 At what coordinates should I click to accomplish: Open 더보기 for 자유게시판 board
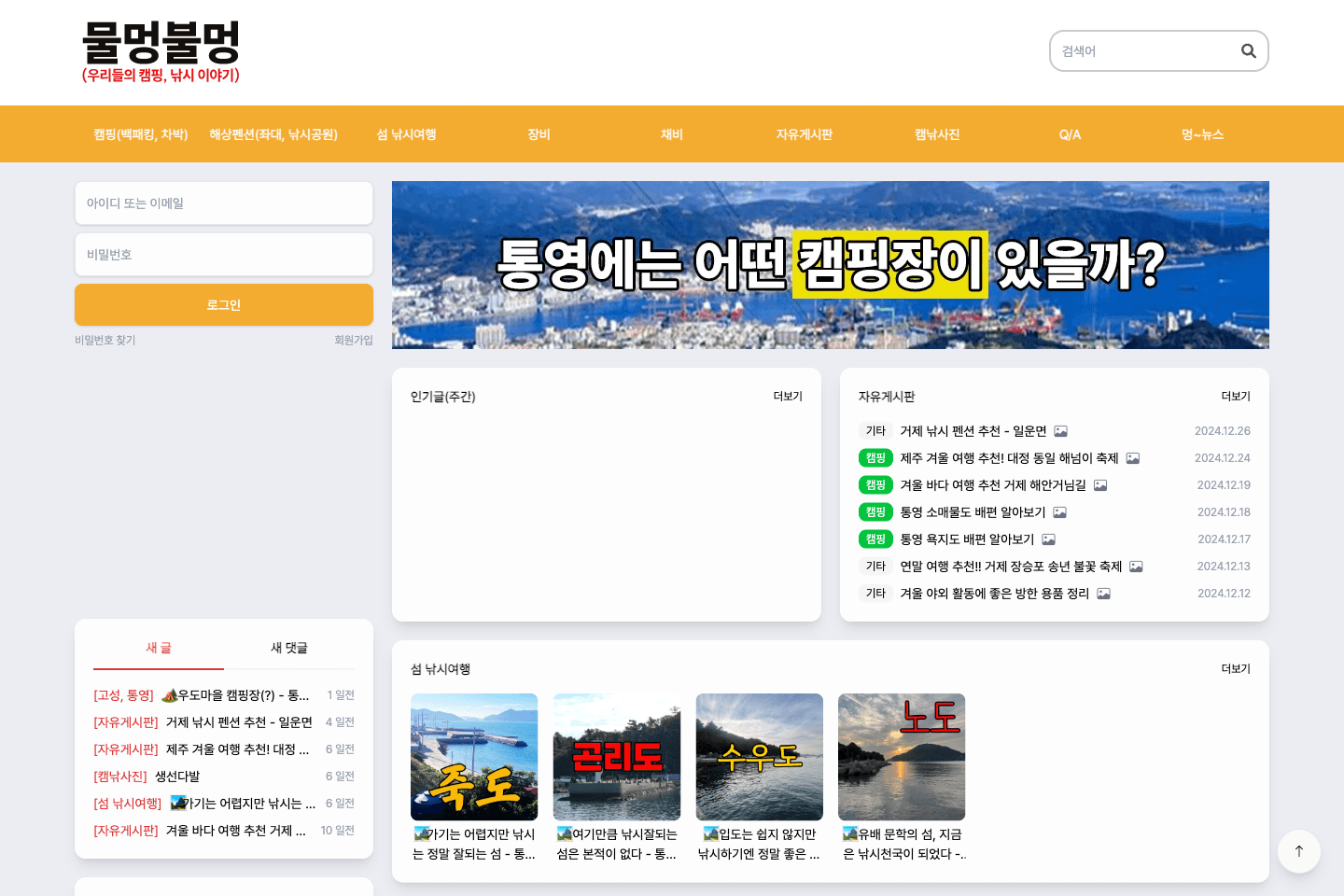(x=1235, y=396)
